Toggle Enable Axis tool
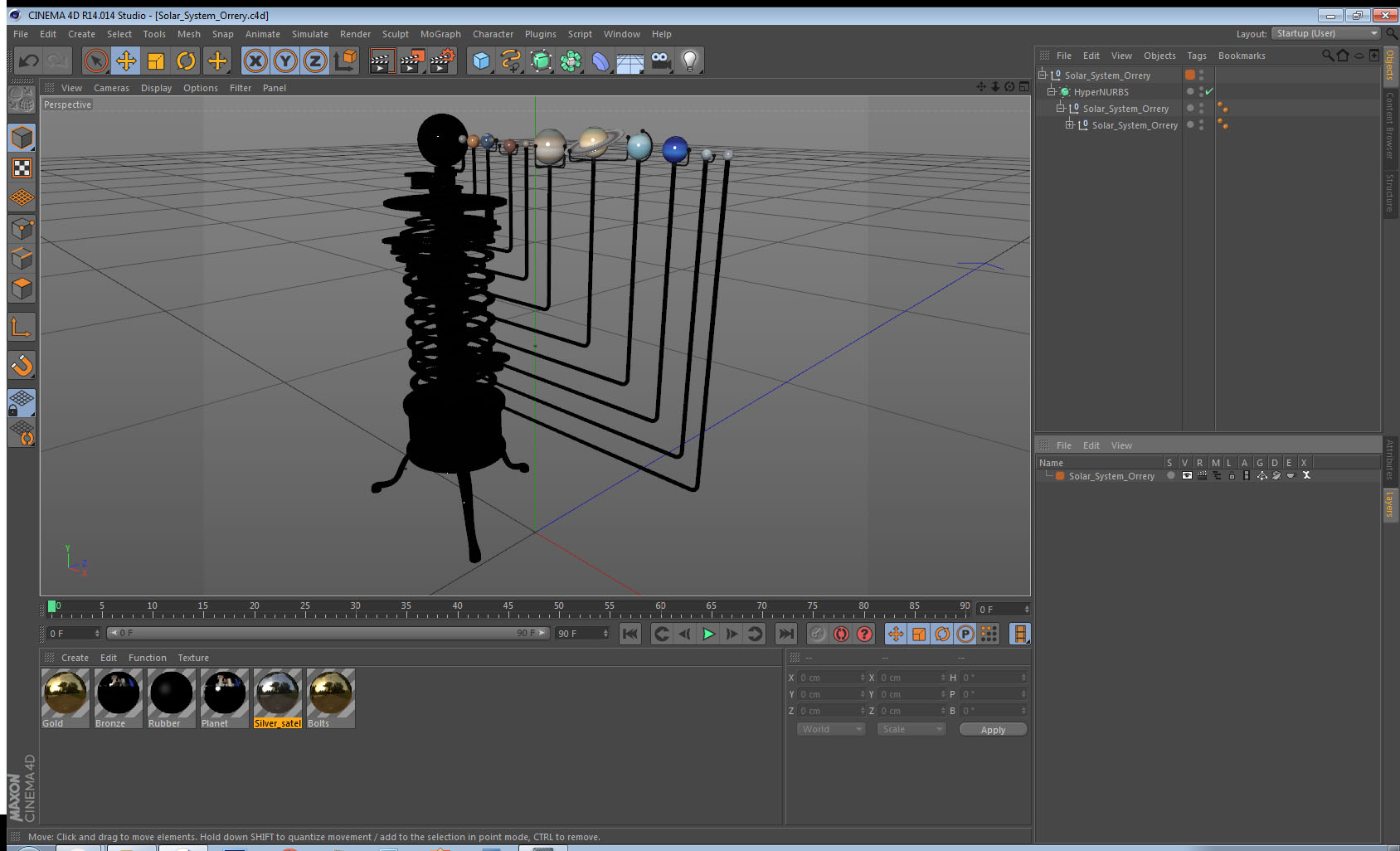This screenshot has width=1400, height=851. point(22,328)
